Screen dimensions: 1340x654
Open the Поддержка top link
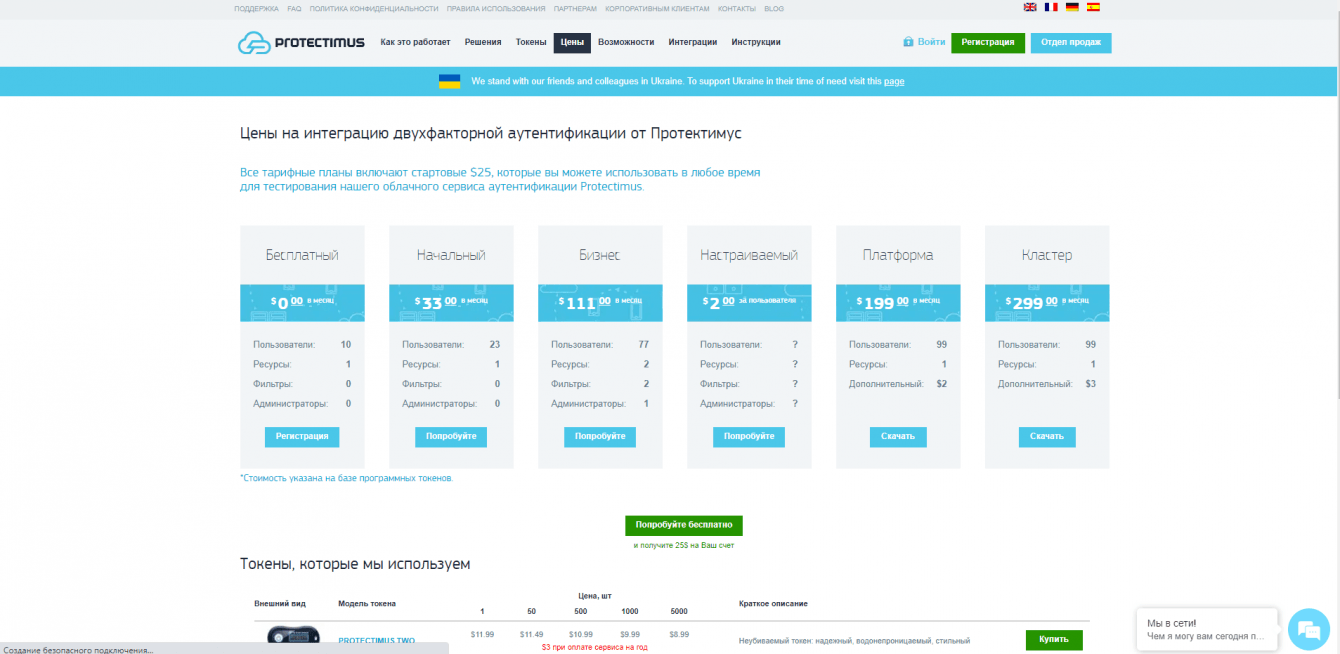(x=257, y=8)
